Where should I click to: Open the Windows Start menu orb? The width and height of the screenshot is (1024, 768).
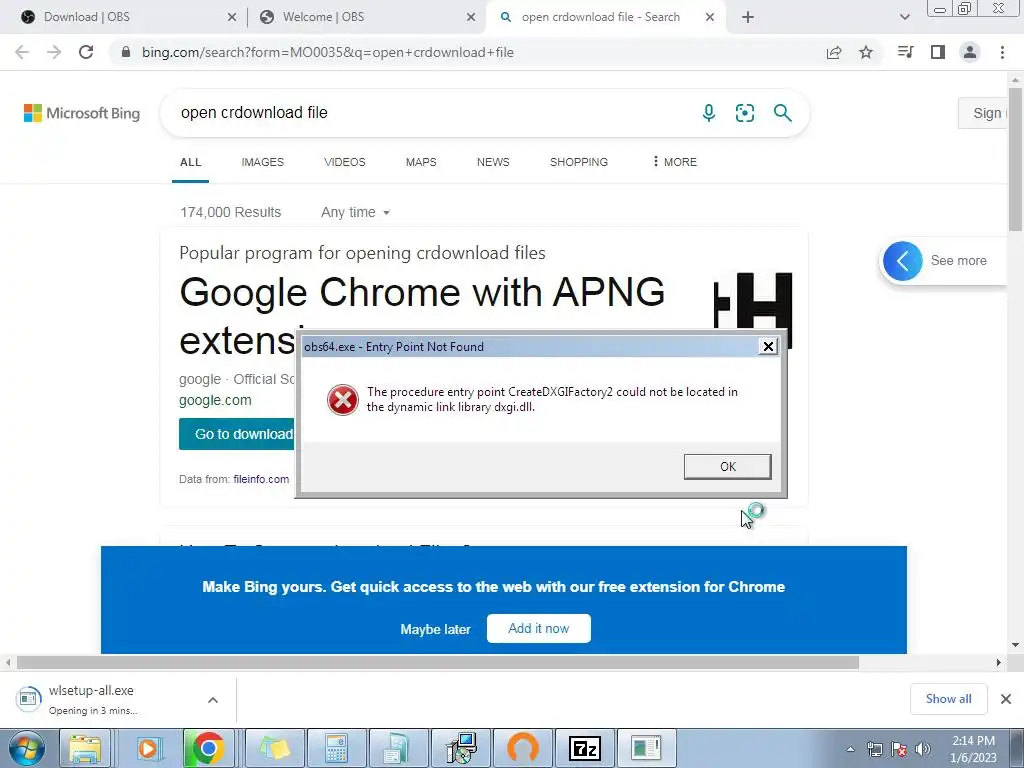(27, 748)
